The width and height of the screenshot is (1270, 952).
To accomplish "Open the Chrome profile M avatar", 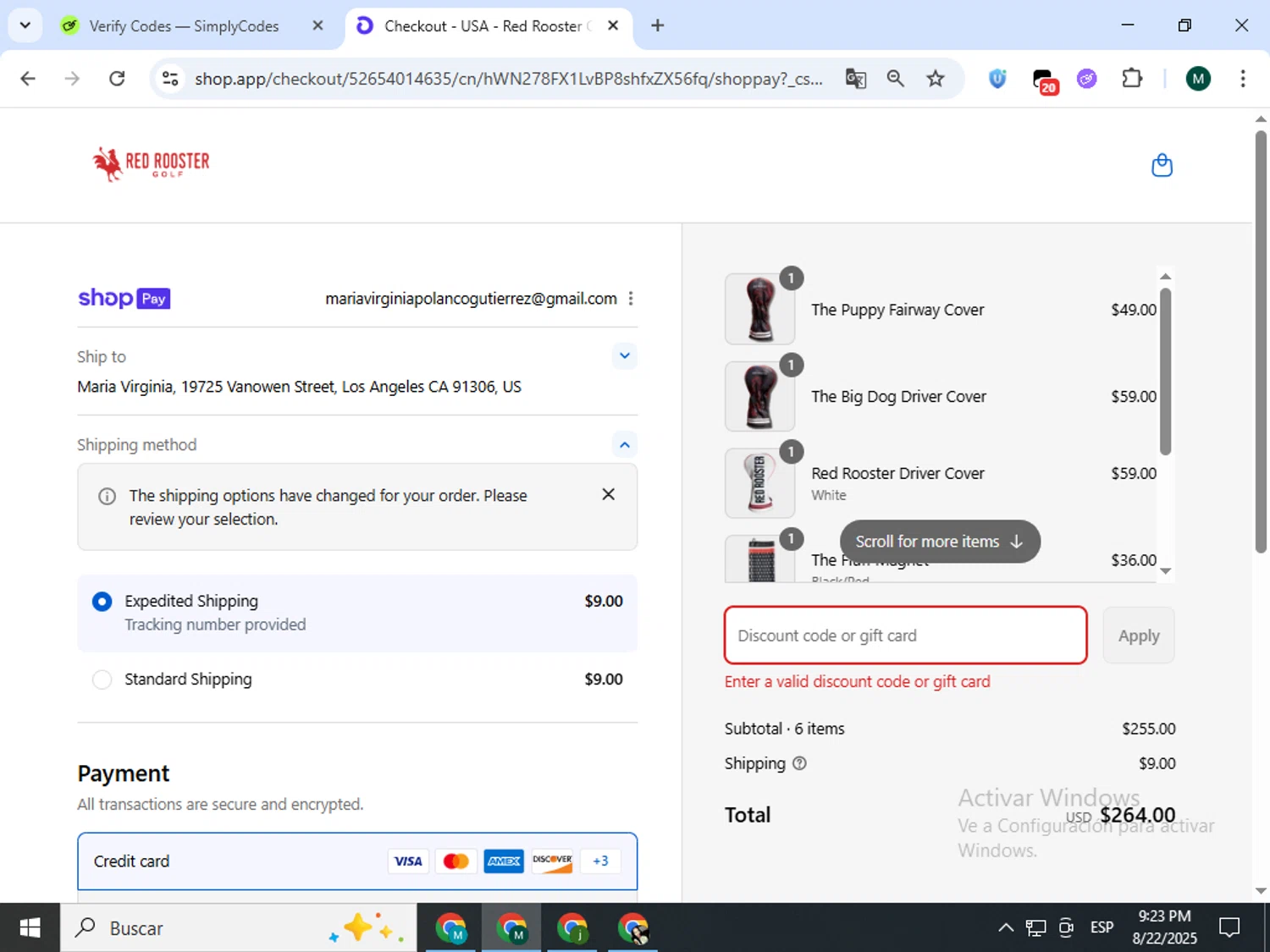I will (x=1197, y=79).
